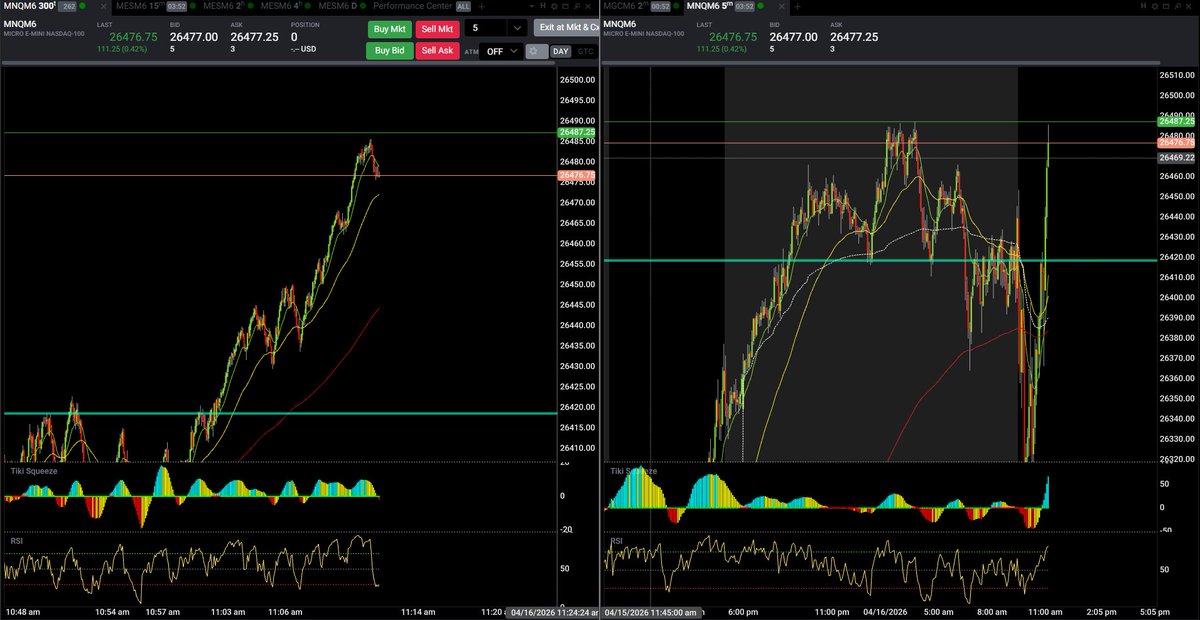Toggle DAY time-in-force
Image resolution: width=1200 pixels, height=620 pixels.
point(561,51)
